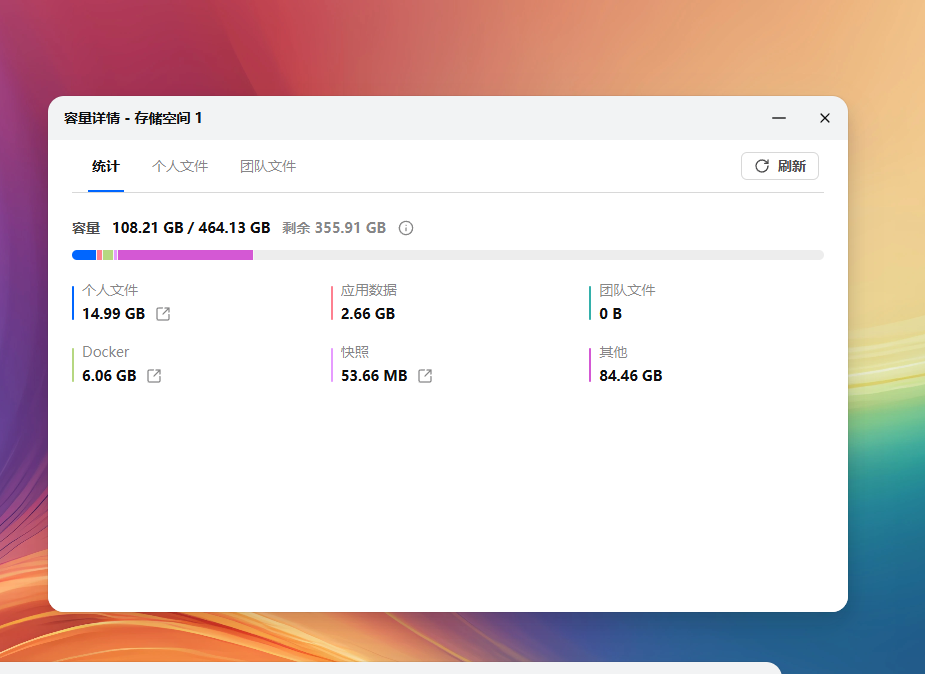This screenshot has width=925, height=674.
Task: Open Docker storage details link icon
Action: coord(154,376)
